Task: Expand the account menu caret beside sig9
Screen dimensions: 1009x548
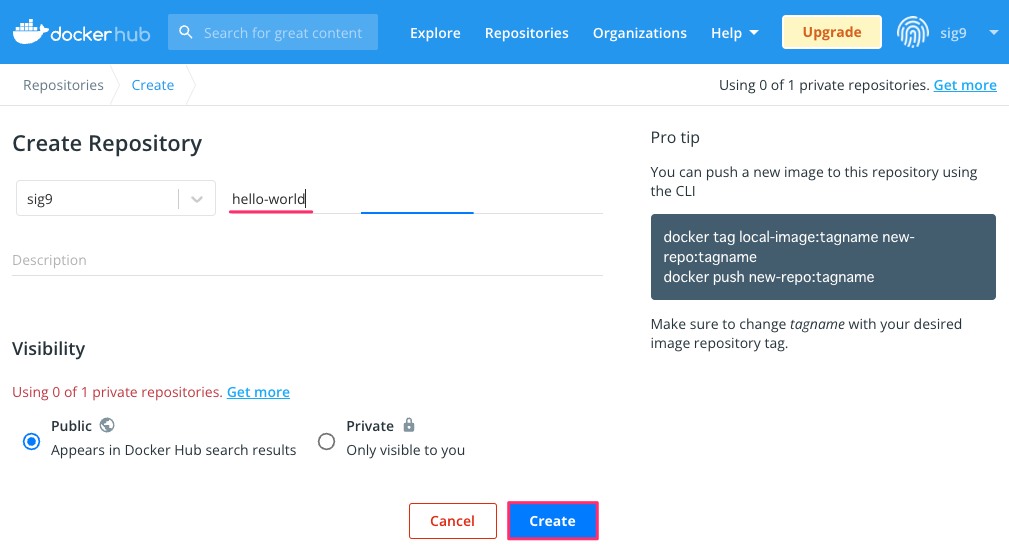Action: click(x=993, y=32)
